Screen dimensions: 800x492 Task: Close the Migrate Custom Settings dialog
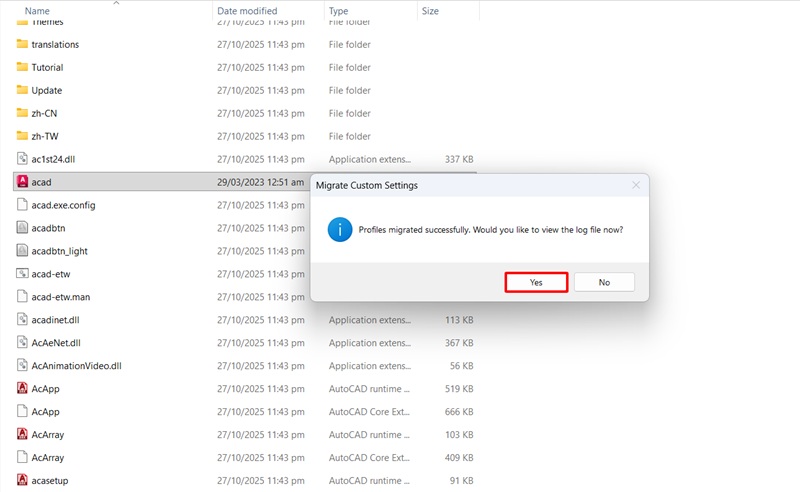(635, 185)
